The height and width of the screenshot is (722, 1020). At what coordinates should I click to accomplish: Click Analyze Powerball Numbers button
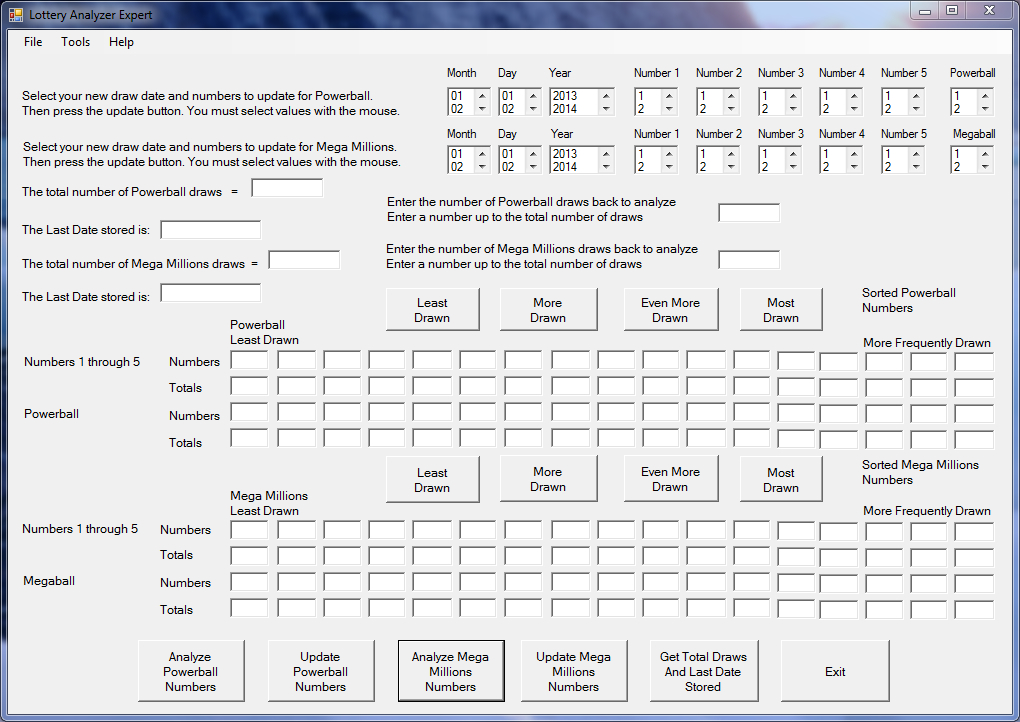coord(191,671)
